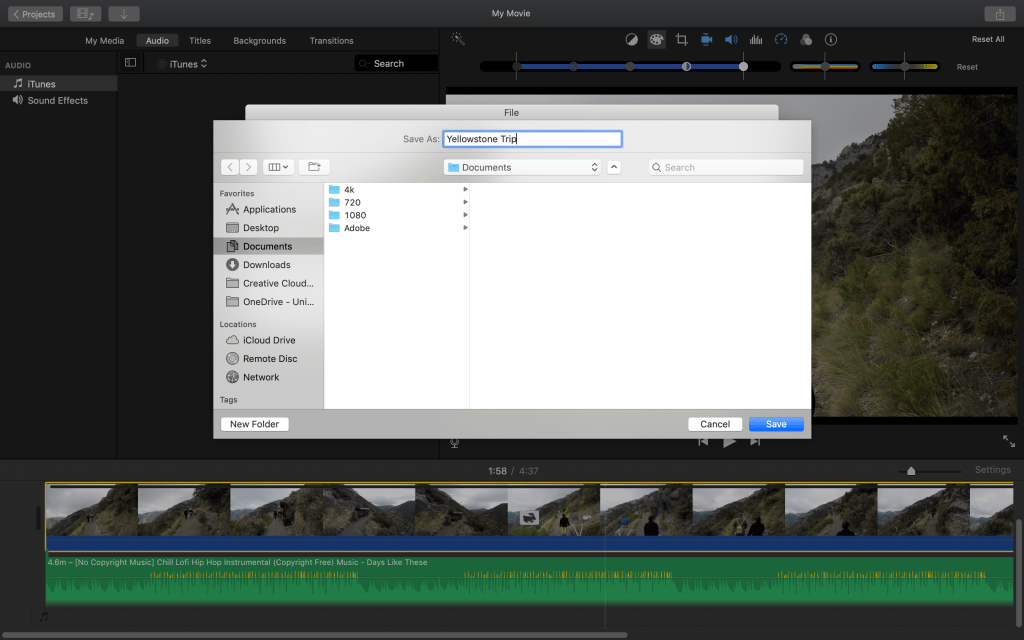The height and width of the screenshot is (640, 1024).
Task: Open the noise reduction equalizer icon
Action: pyautogui.click(x=756, y=40)
